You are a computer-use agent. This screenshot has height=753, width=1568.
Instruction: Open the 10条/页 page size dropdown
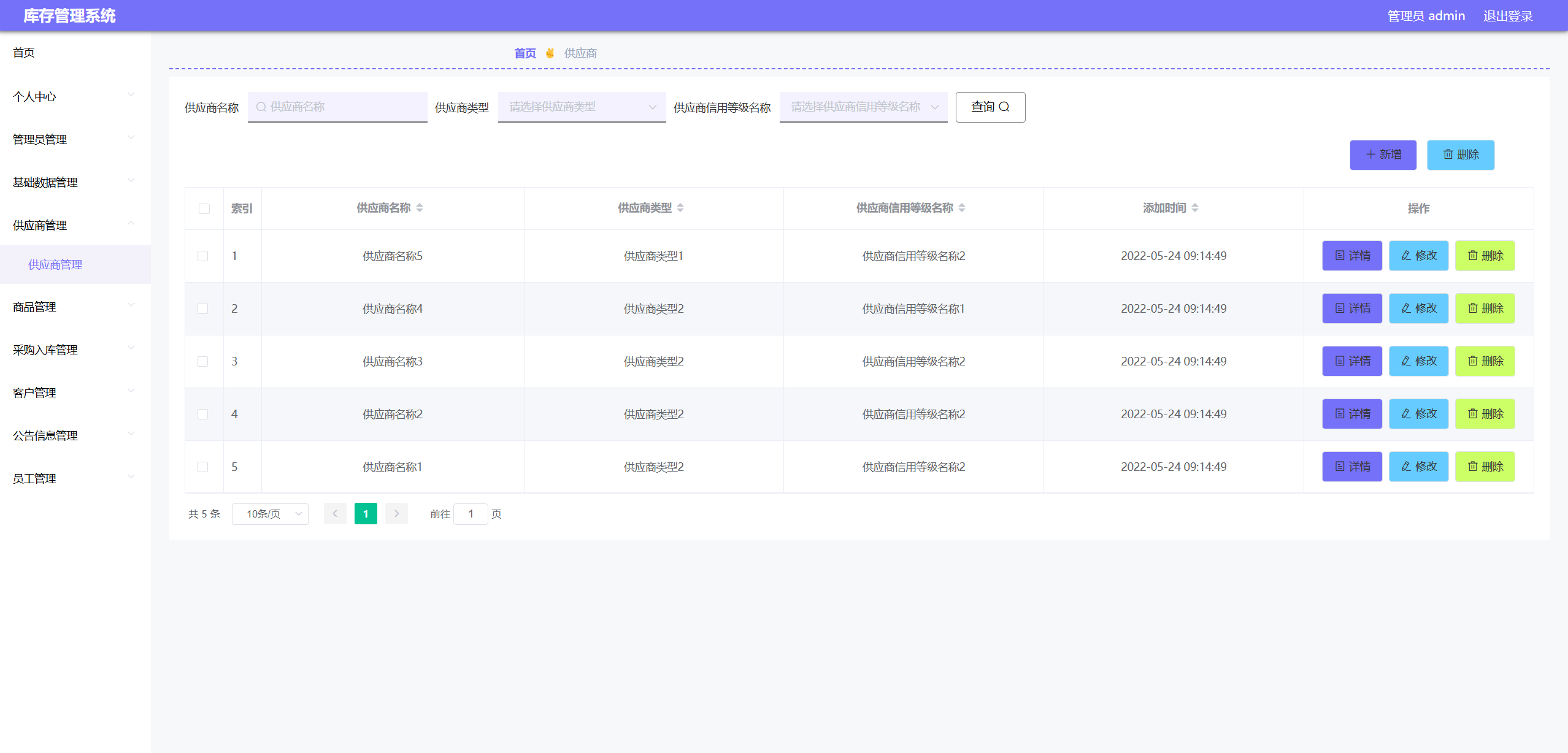[x=270, y=514]
